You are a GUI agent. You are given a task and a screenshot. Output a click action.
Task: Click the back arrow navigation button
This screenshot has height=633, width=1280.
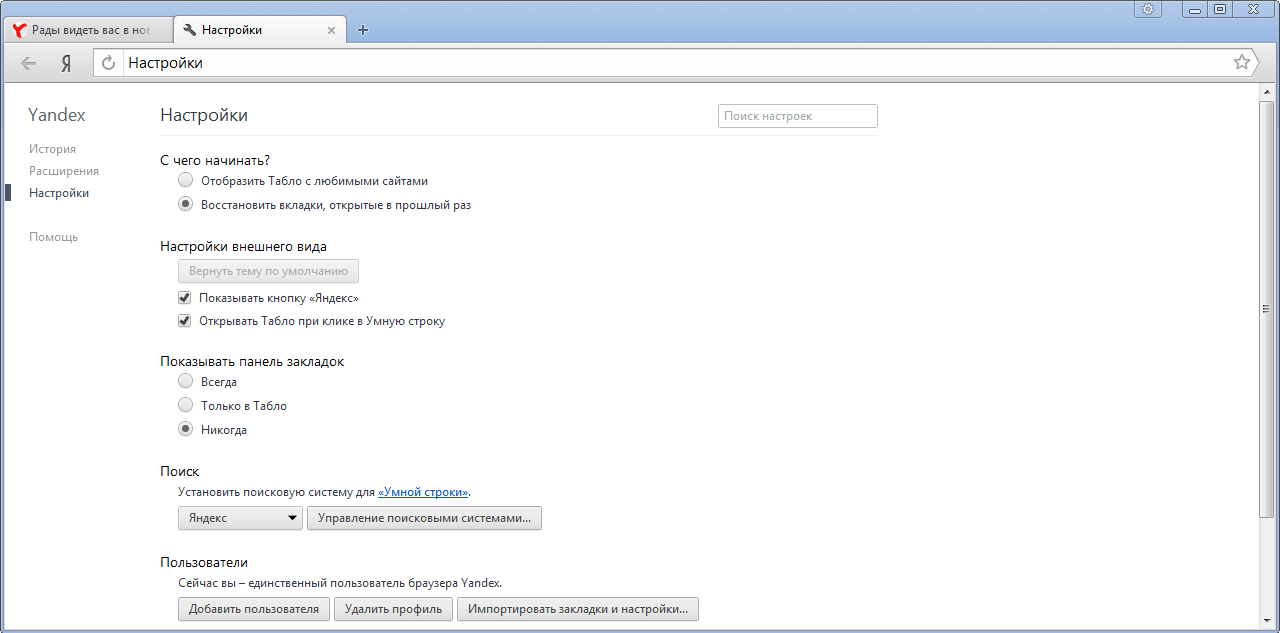point(29,63)
